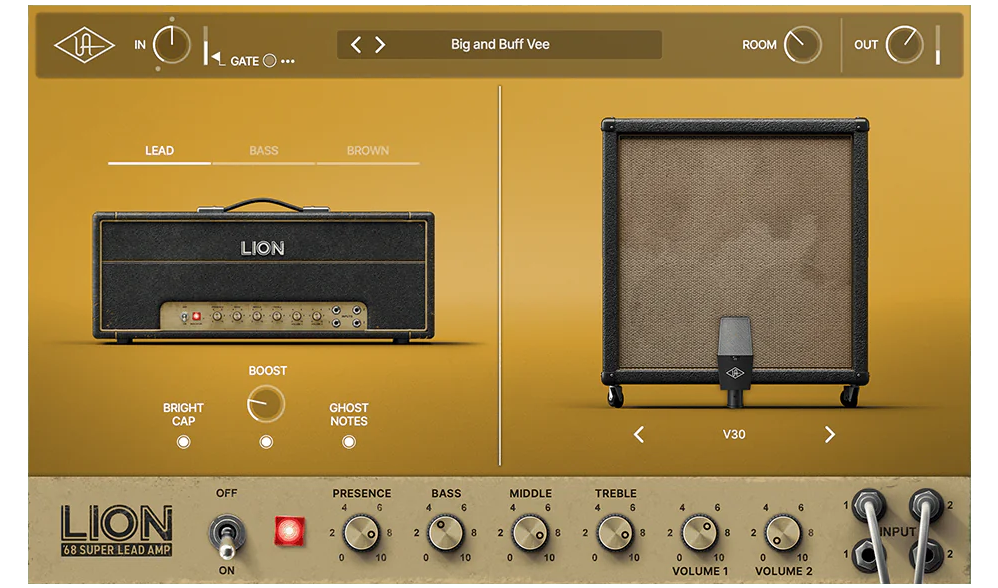Toggle the BOOST on/off button
The width and height of the screenshot is (998, 588).
[x=266, y=442]
